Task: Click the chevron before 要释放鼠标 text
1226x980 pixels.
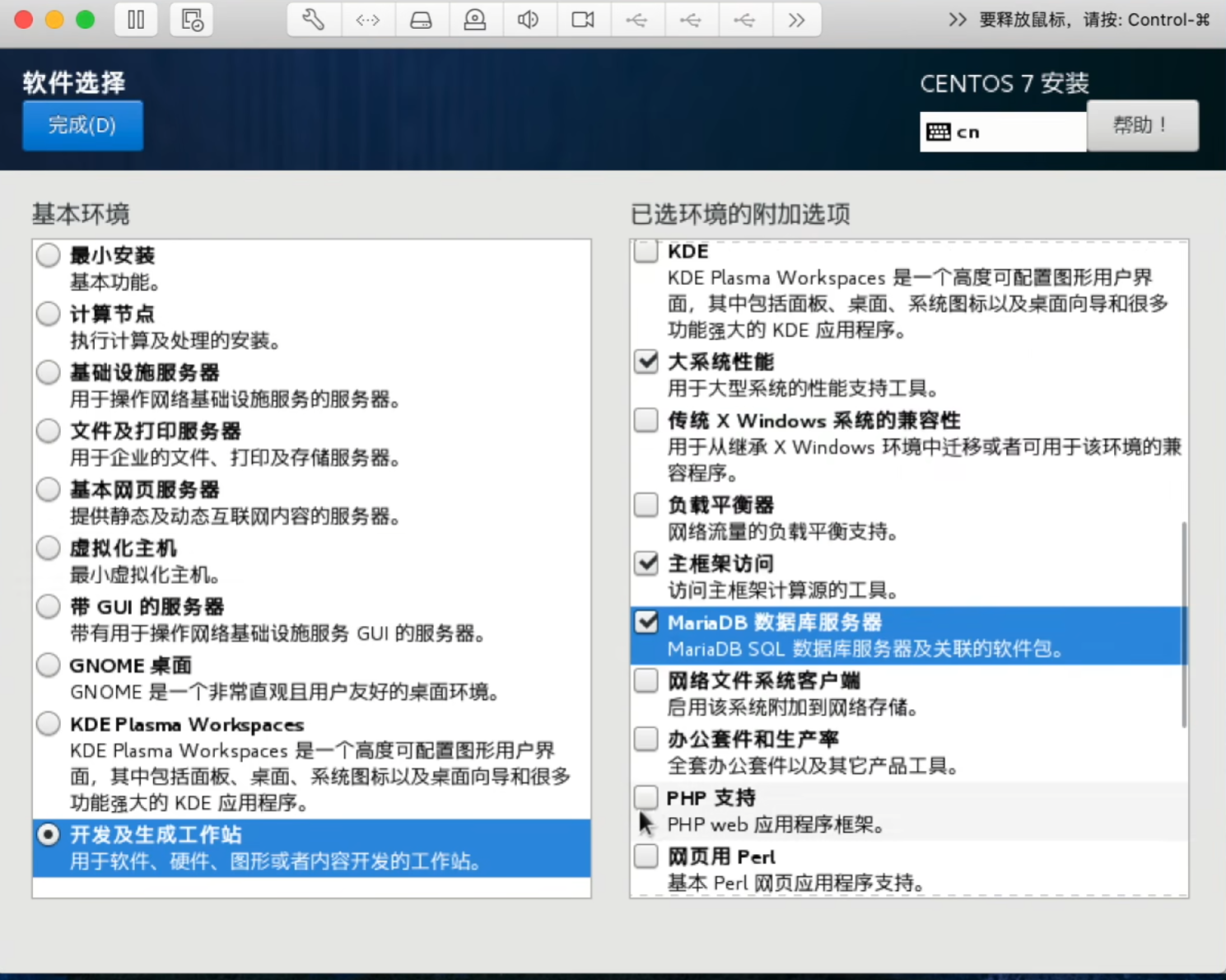Action: (x=957, y=21)
